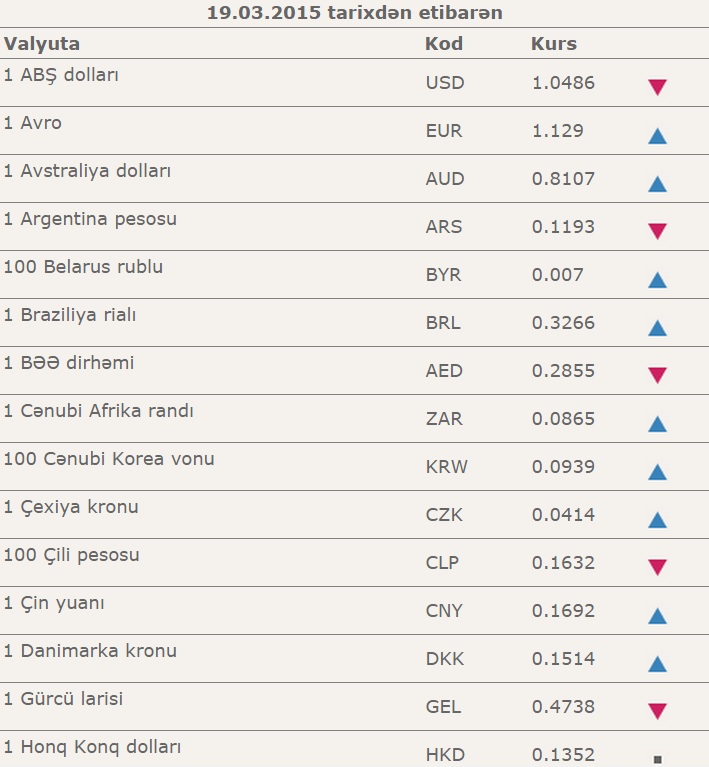Click the blue up arrow beside EUR
The image size is (709, 767).
(x=657, y=135)
